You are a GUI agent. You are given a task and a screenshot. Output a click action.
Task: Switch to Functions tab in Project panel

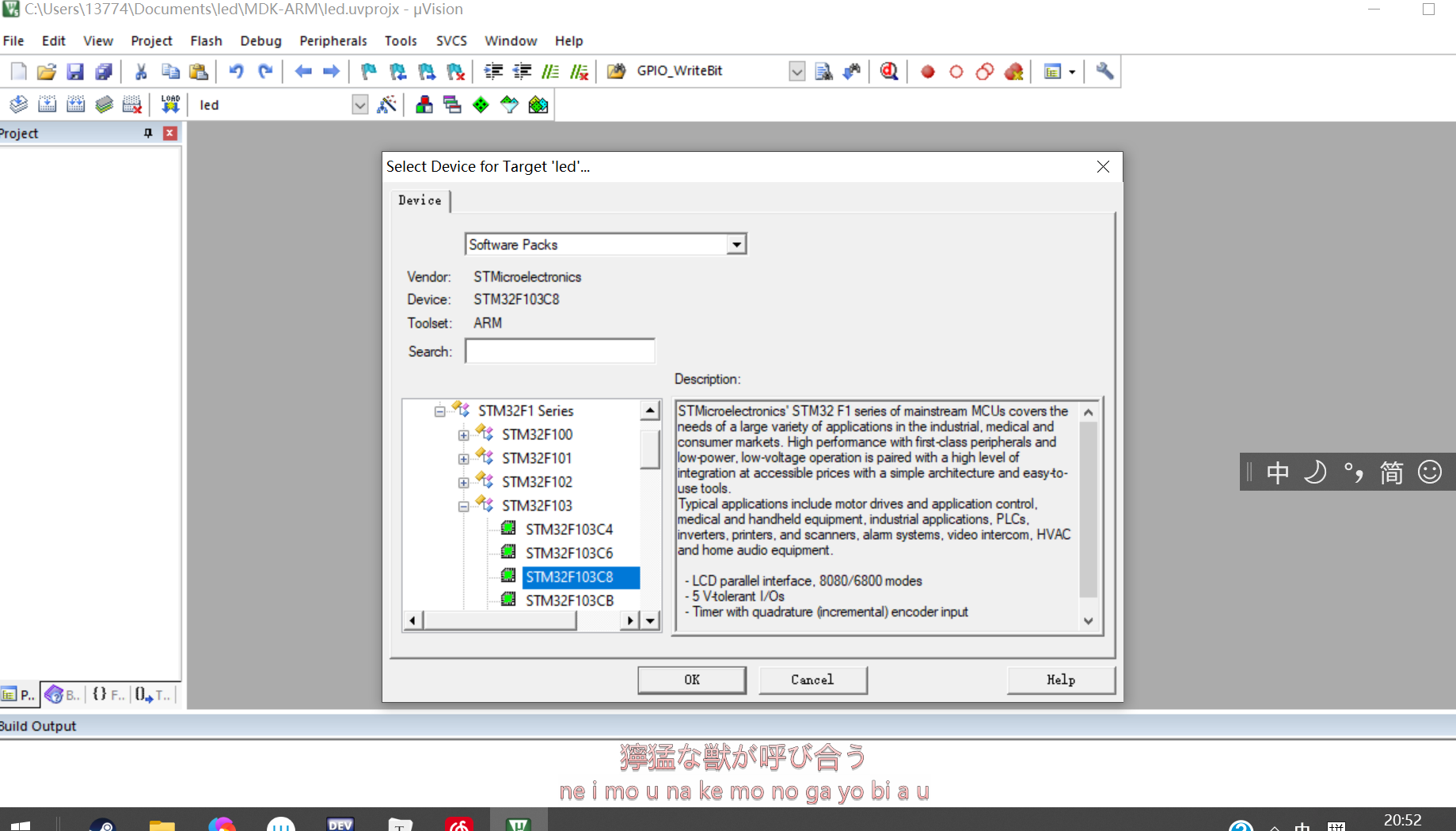[108, 695]
